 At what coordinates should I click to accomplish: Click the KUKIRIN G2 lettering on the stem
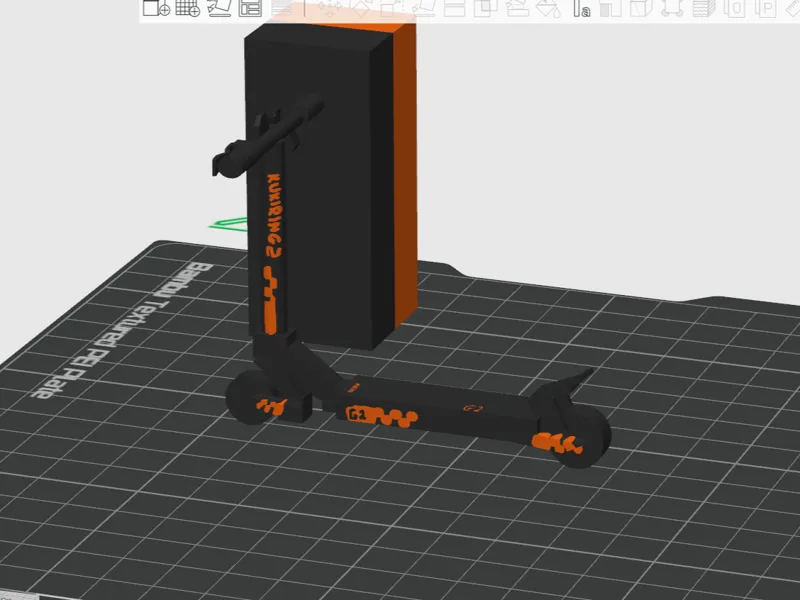click(x=274, y=216)
